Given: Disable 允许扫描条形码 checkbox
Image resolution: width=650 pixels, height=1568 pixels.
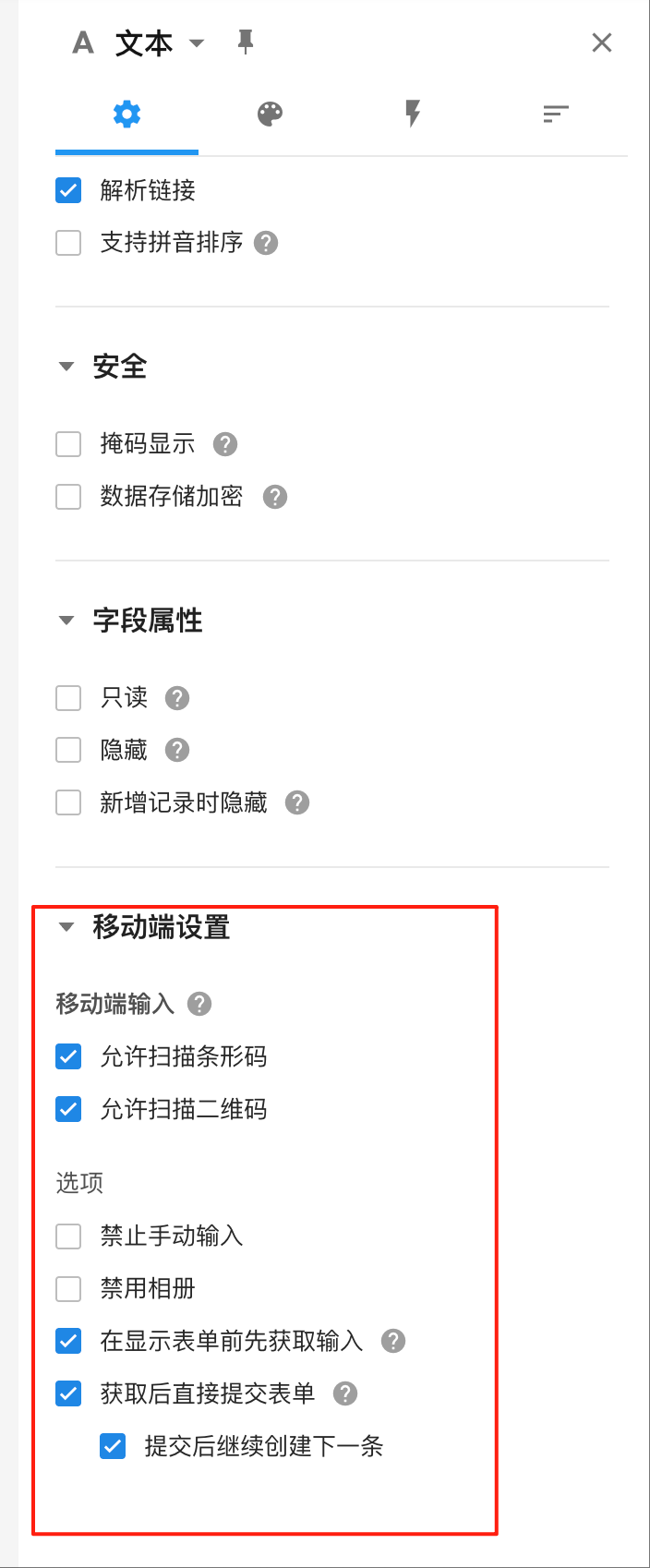Looking at the screenshot, I should click(x=68, y=1056).
